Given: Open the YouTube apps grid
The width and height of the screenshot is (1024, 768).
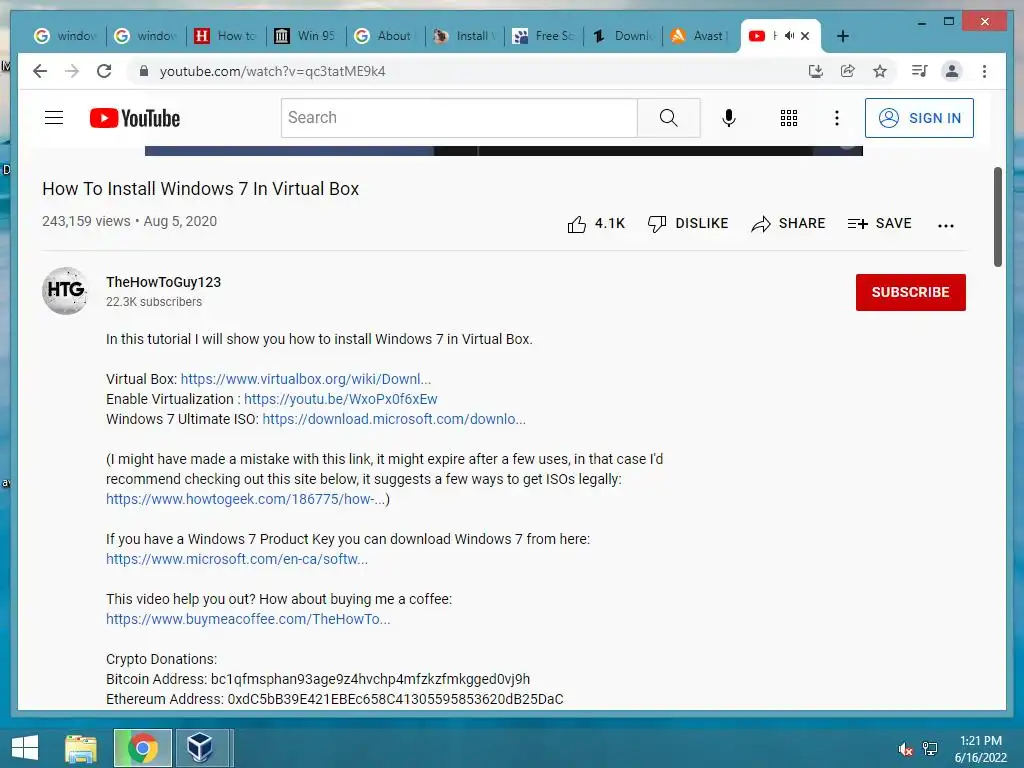Looking at the screenshot, I should [789, 118].
